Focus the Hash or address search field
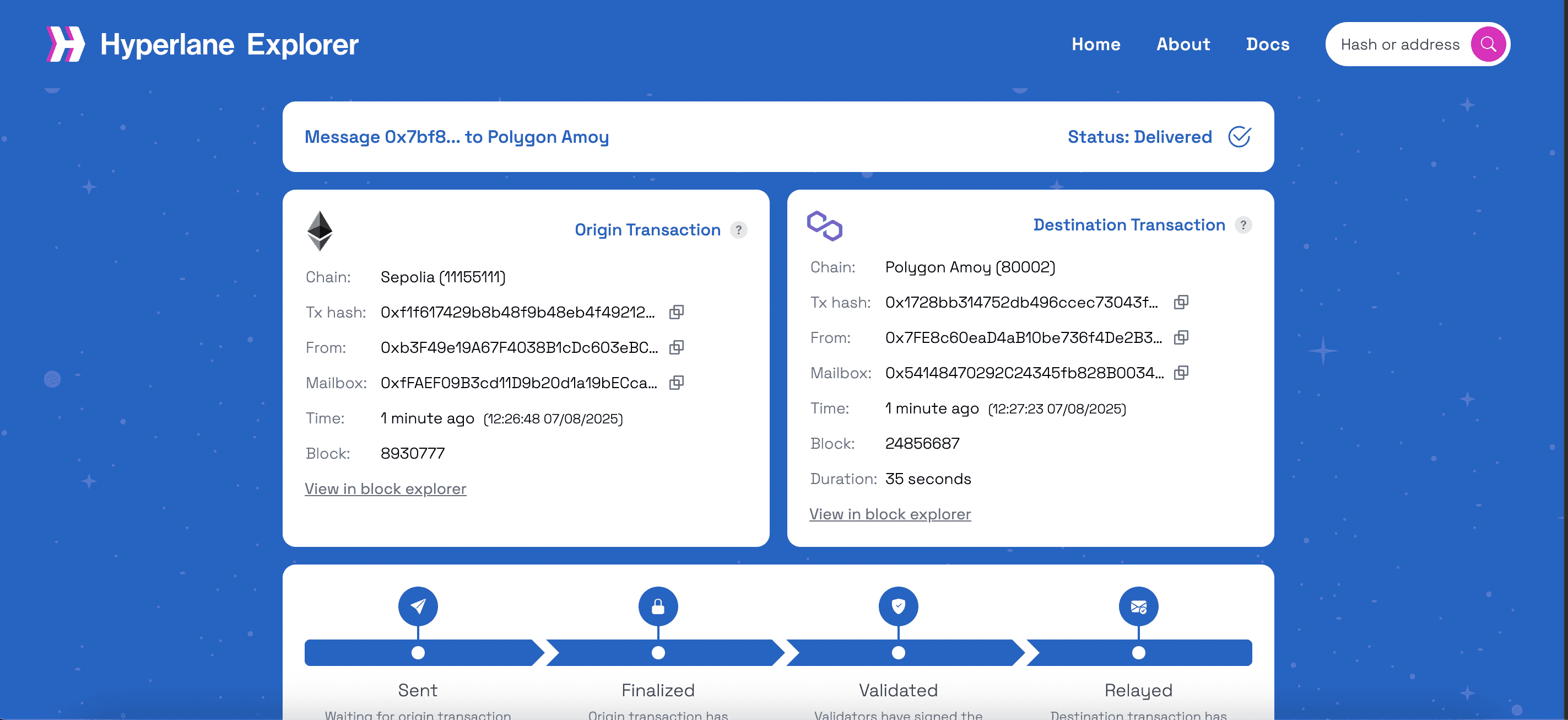Screen dimensions: 1568x720 point(1399,45)
